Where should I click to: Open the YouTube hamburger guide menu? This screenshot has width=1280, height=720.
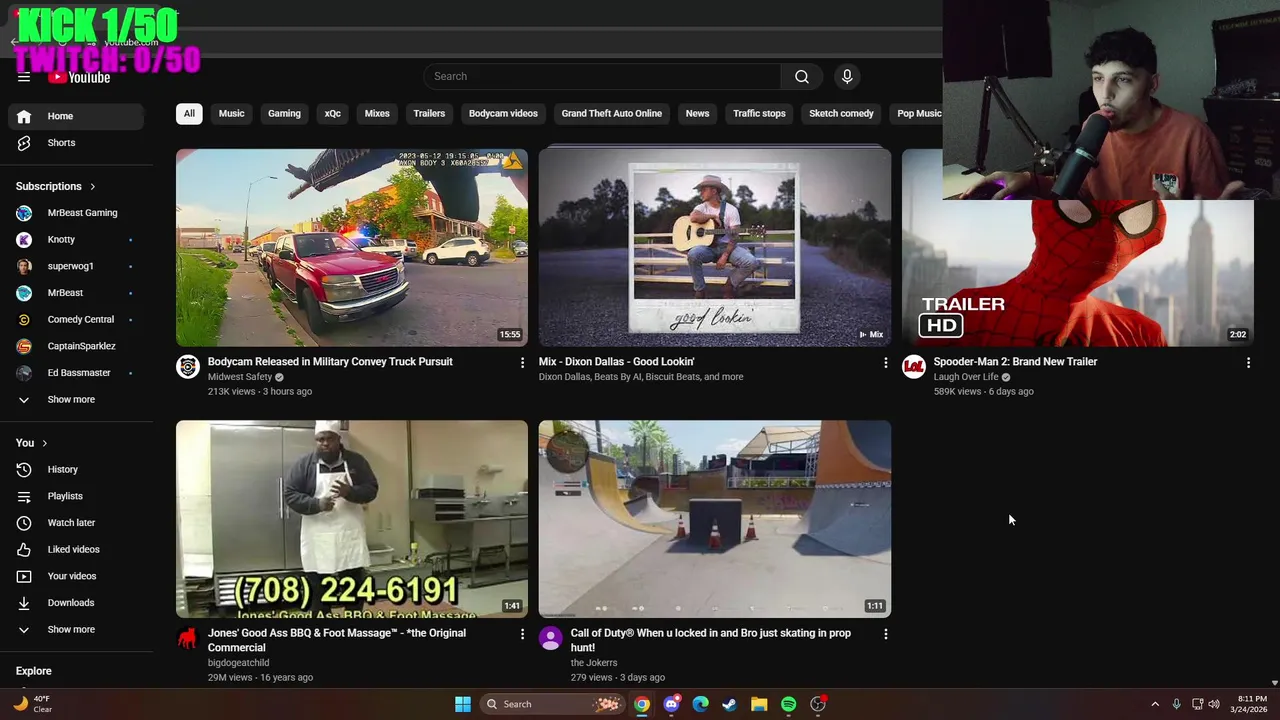coord(24,77)
